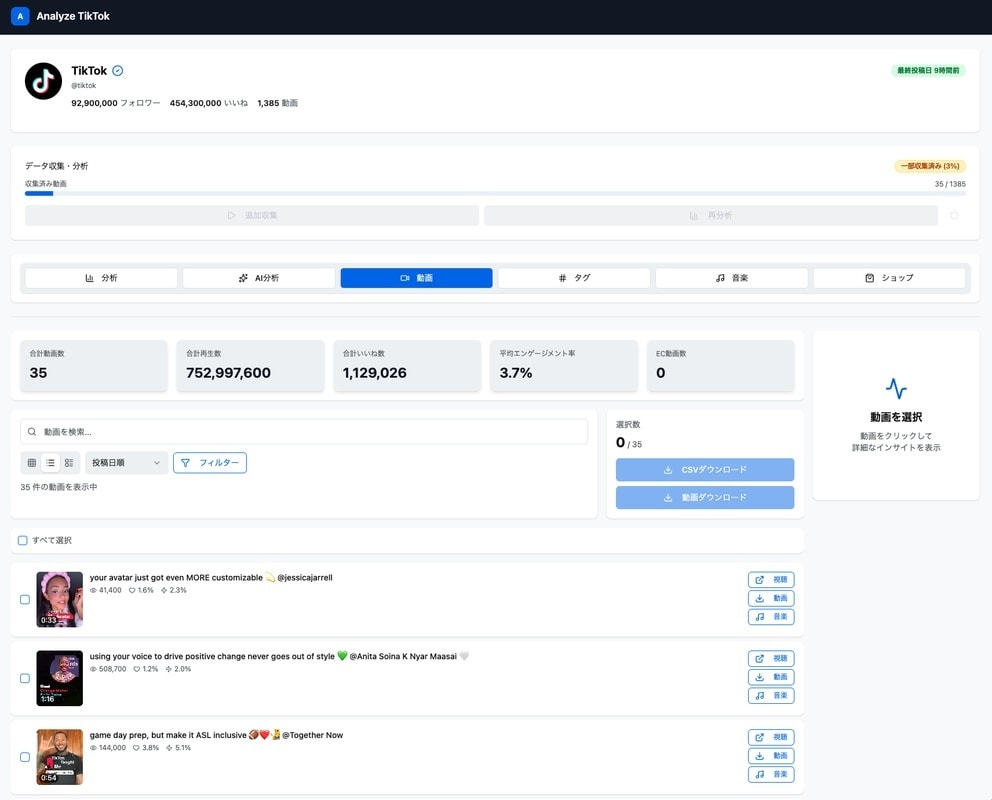The width and height of the screenshot is (992, 800).
Task: Go to the タグ tab
Action: 574,278
